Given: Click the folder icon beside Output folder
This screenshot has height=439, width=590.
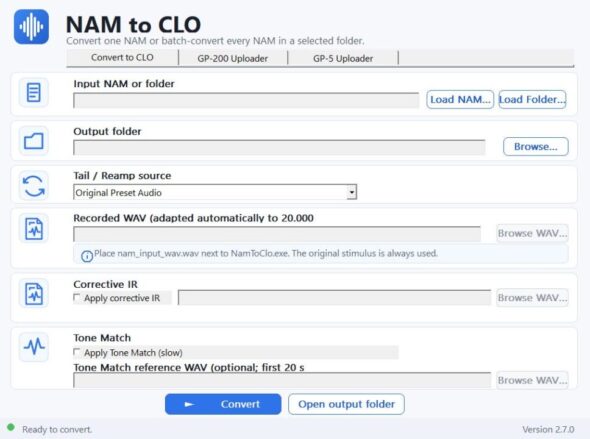Looking at the screenshot, I should 33,141.
